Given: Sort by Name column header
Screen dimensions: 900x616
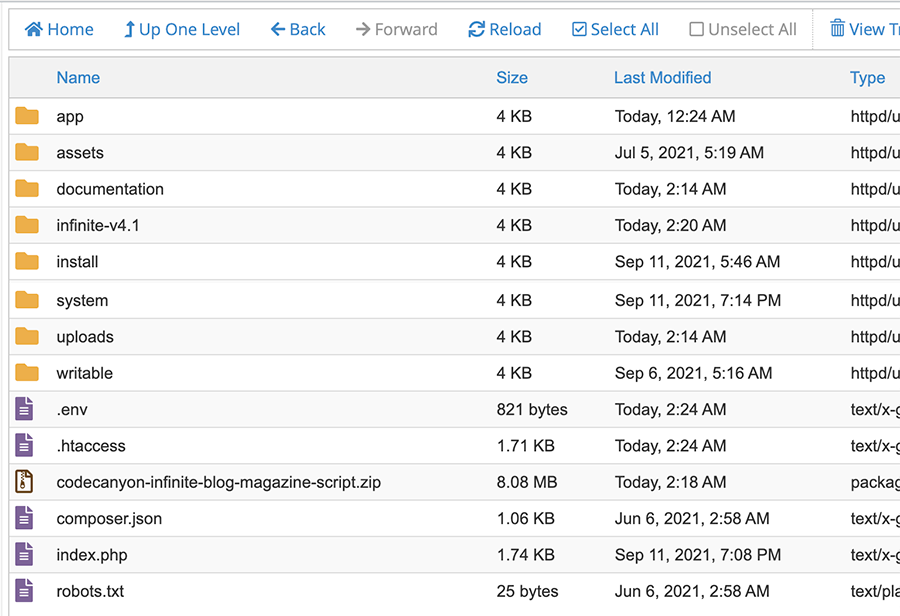Looking at the screenshot, I should tap(78, 78).
